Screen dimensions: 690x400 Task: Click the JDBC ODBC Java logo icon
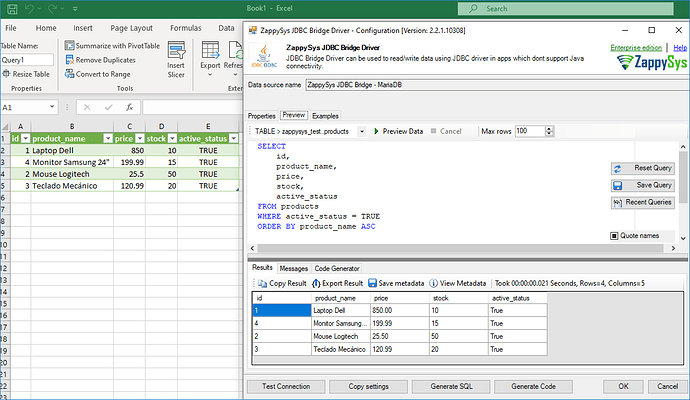coord(264,56)
